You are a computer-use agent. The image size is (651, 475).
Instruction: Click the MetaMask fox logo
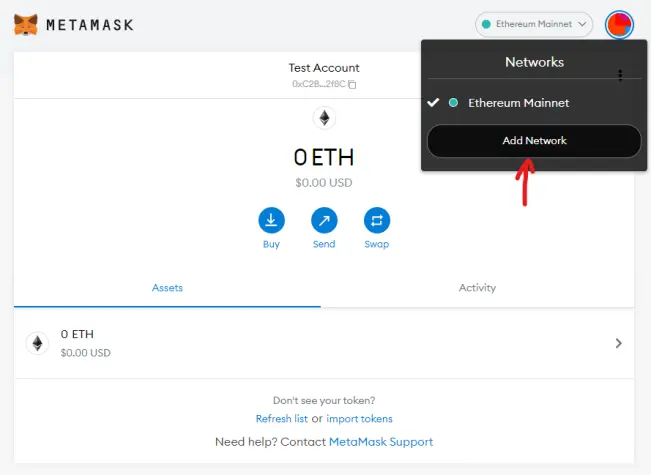tap(26, 24)
